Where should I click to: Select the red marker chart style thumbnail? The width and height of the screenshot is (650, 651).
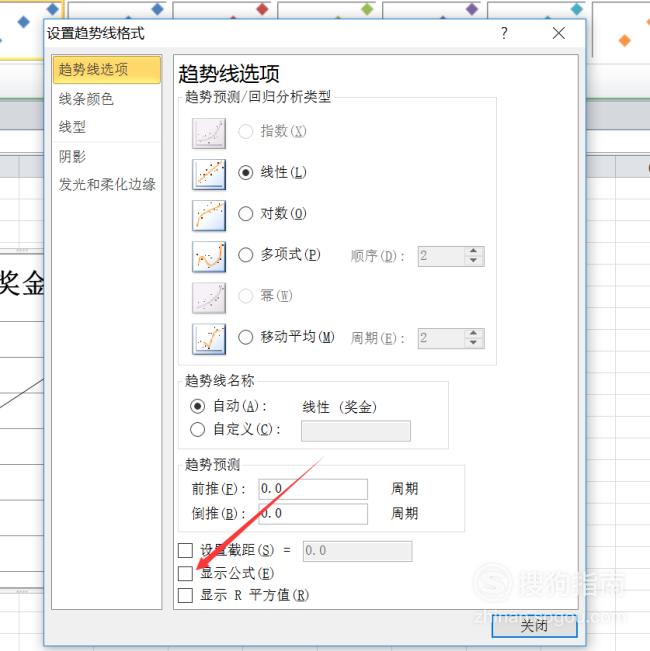click(220, 9)
